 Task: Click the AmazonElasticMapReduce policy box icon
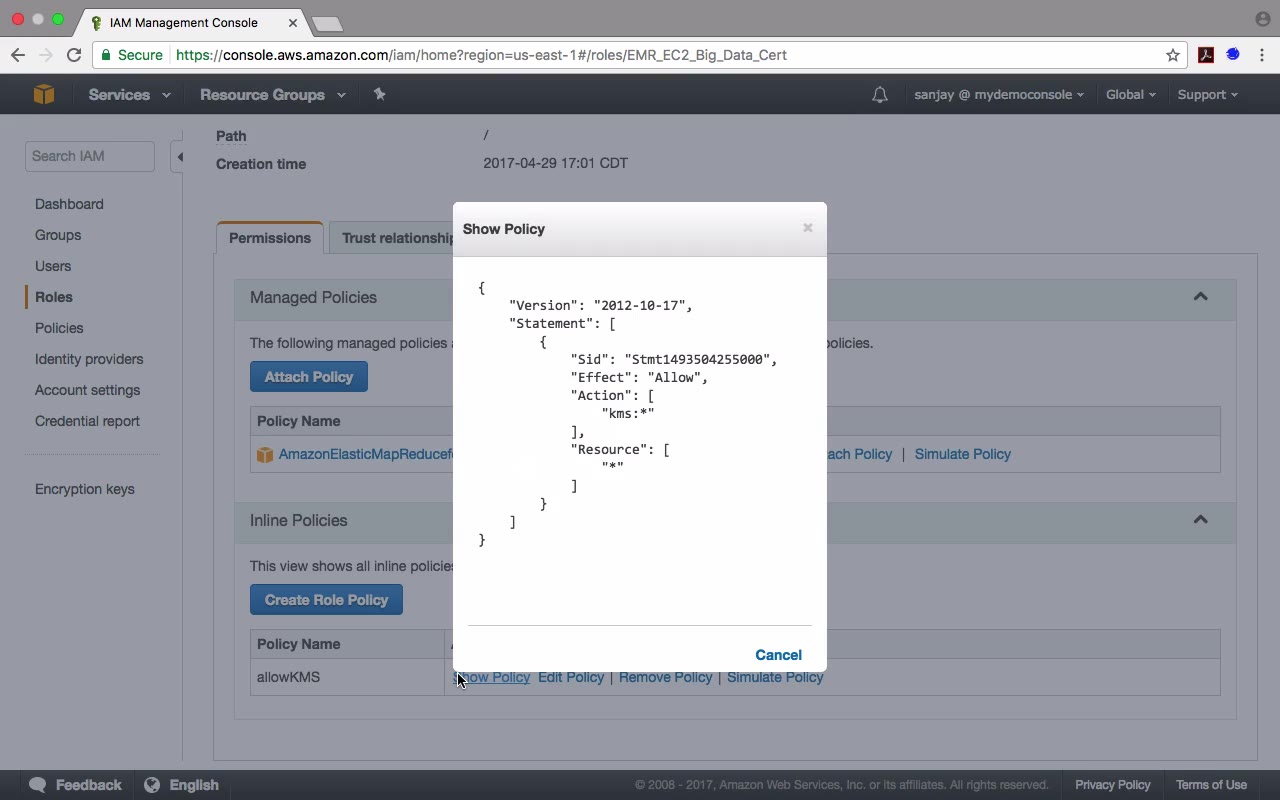pyautogui.click(x=265, y=455)
